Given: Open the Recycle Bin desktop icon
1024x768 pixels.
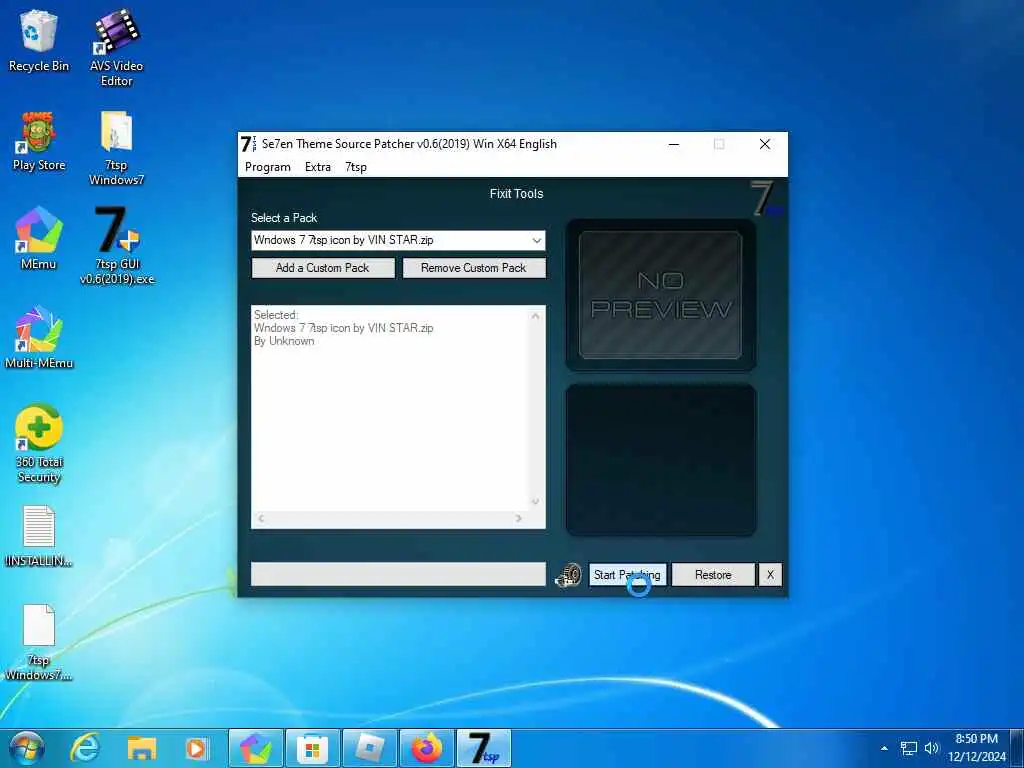Looking at the screenshot, I should coord(39,40).
